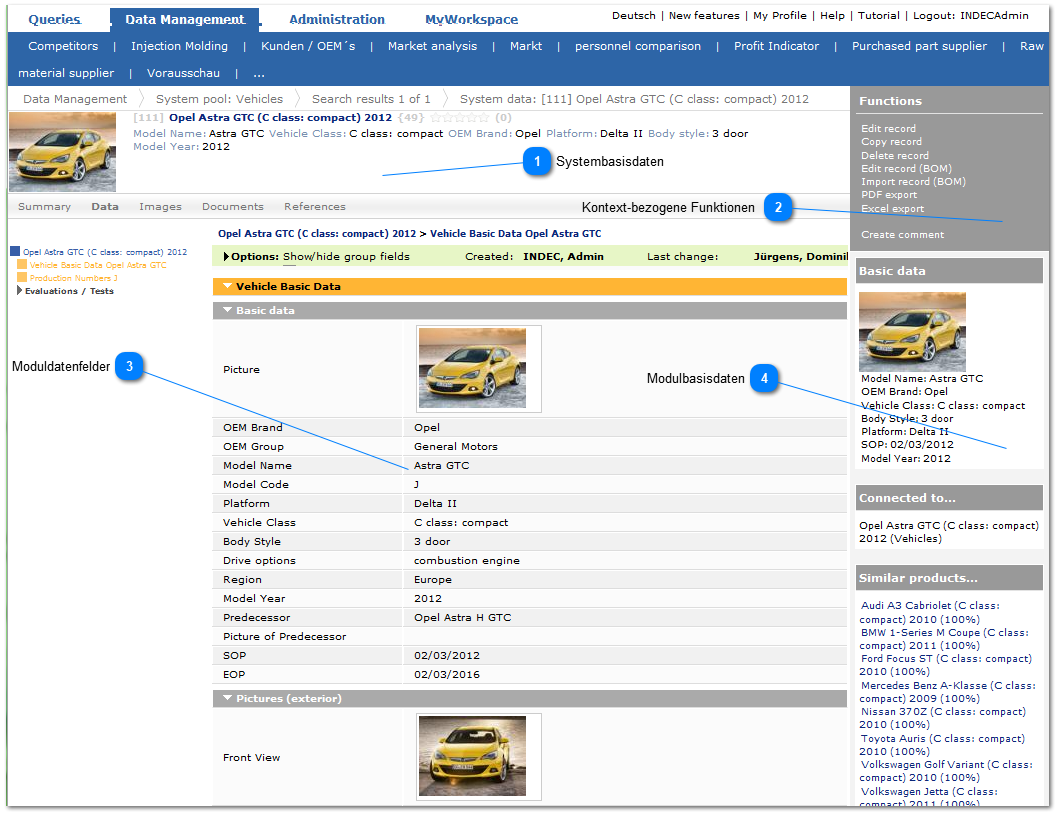Image resolution: width=1059 pixels, height=815 pixels.
Task: Click the orange icon beside Vehicle Basic Data tree item
Action: (22, 265)
